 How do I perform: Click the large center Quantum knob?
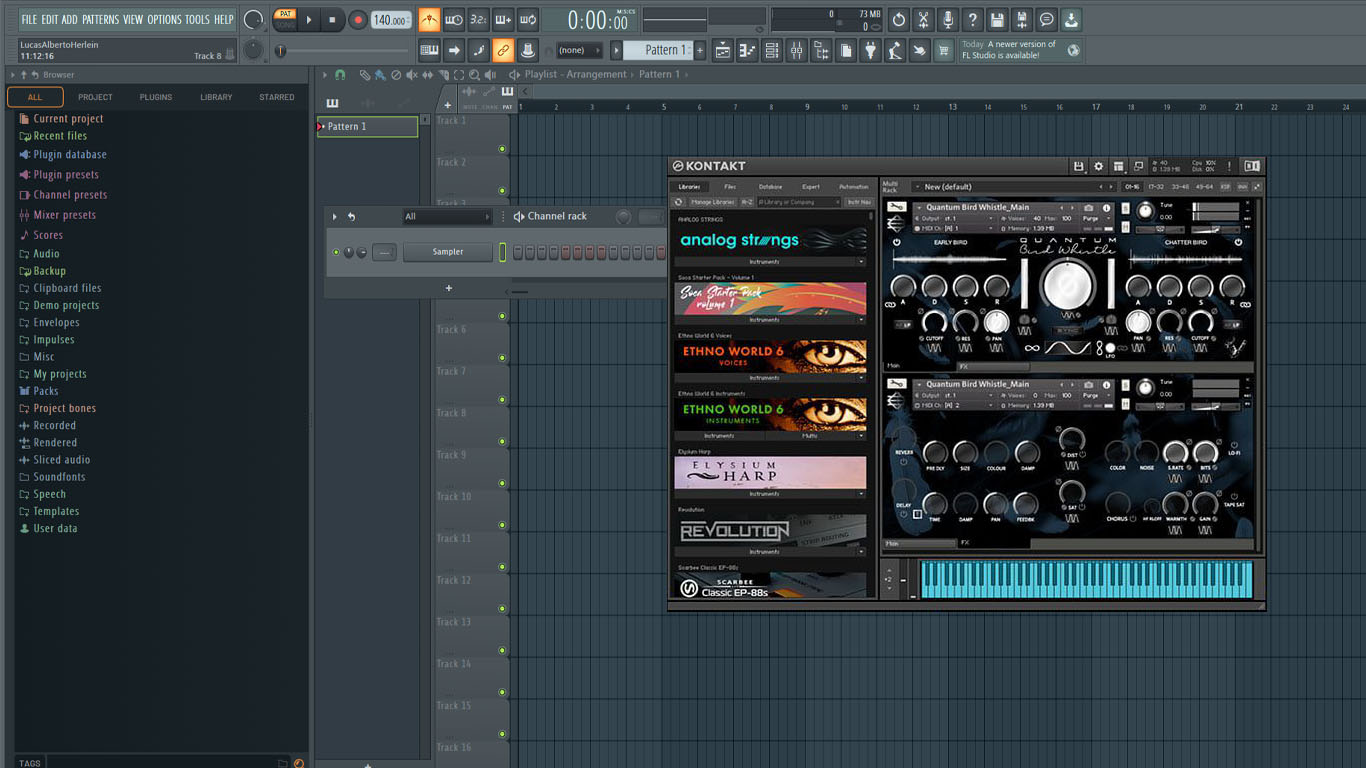[x=1068, y=285]
